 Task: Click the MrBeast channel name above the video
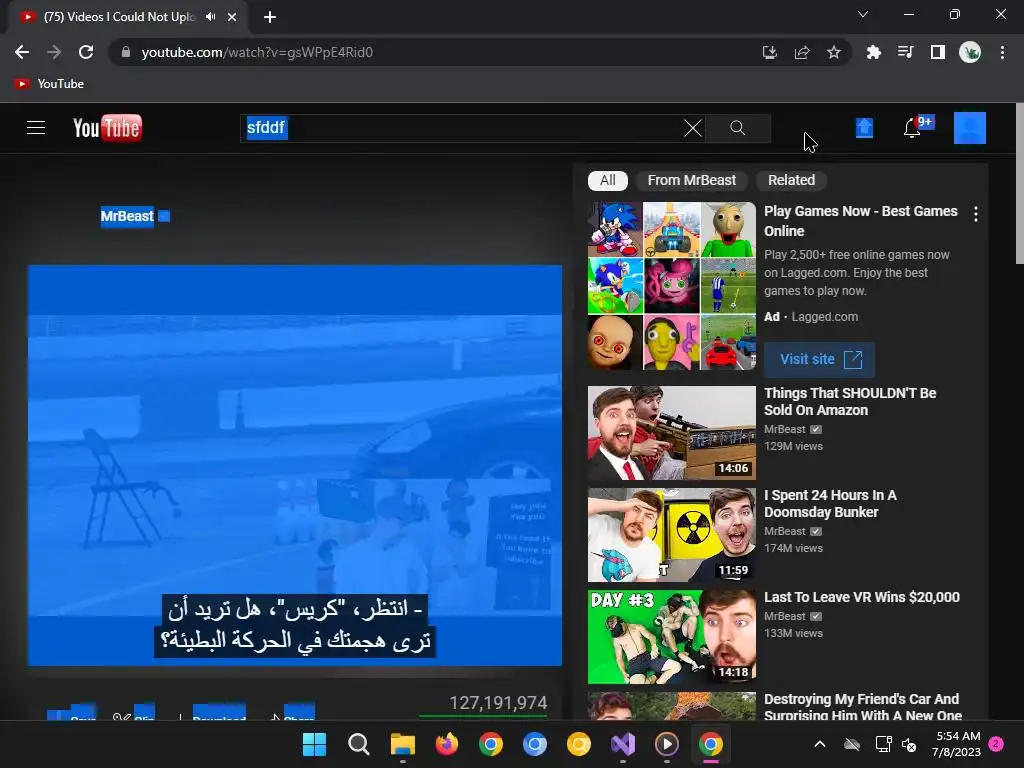point(127,216)
